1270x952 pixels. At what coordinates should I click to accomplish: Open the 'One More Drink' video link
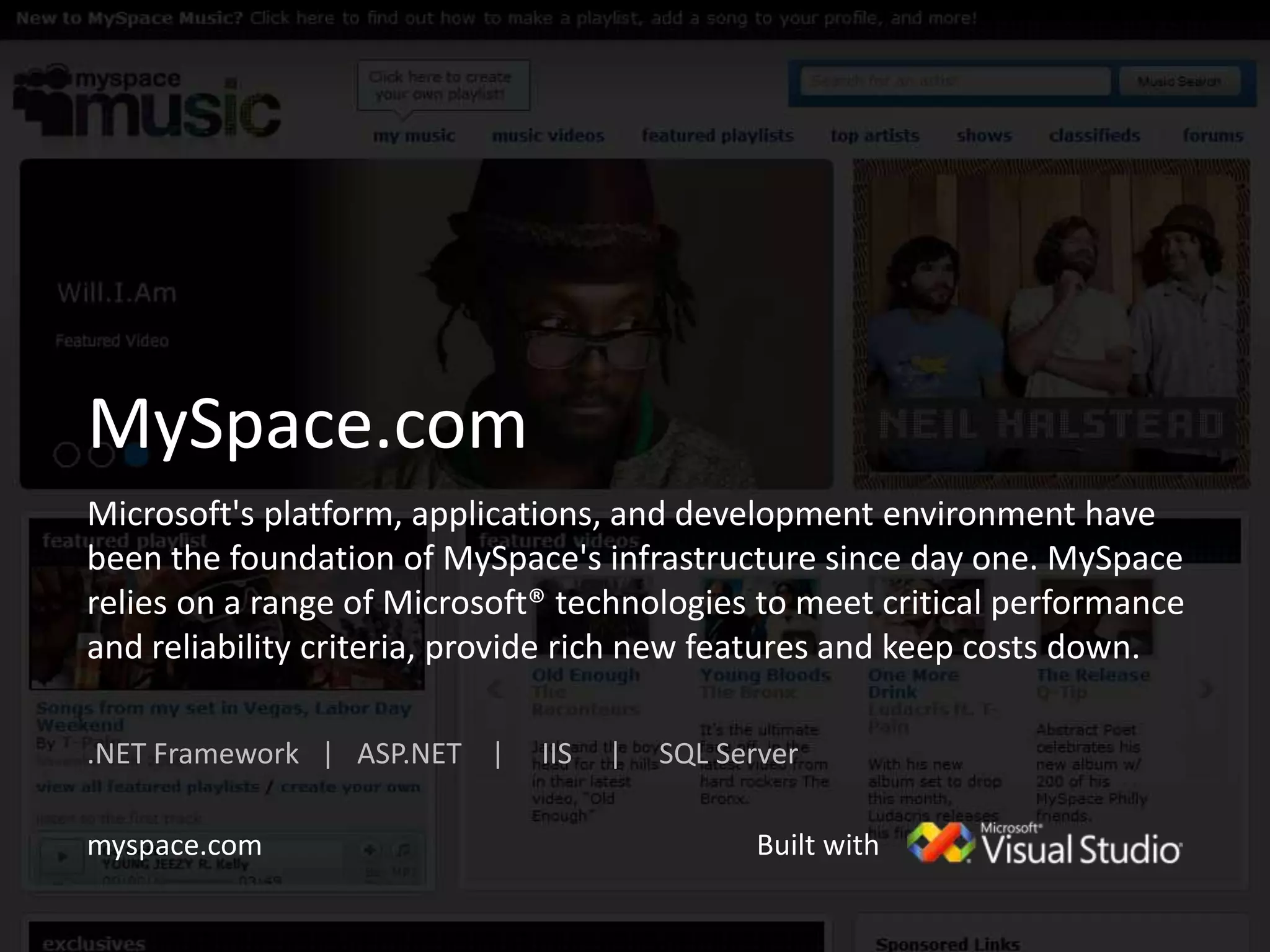(913, 683)
